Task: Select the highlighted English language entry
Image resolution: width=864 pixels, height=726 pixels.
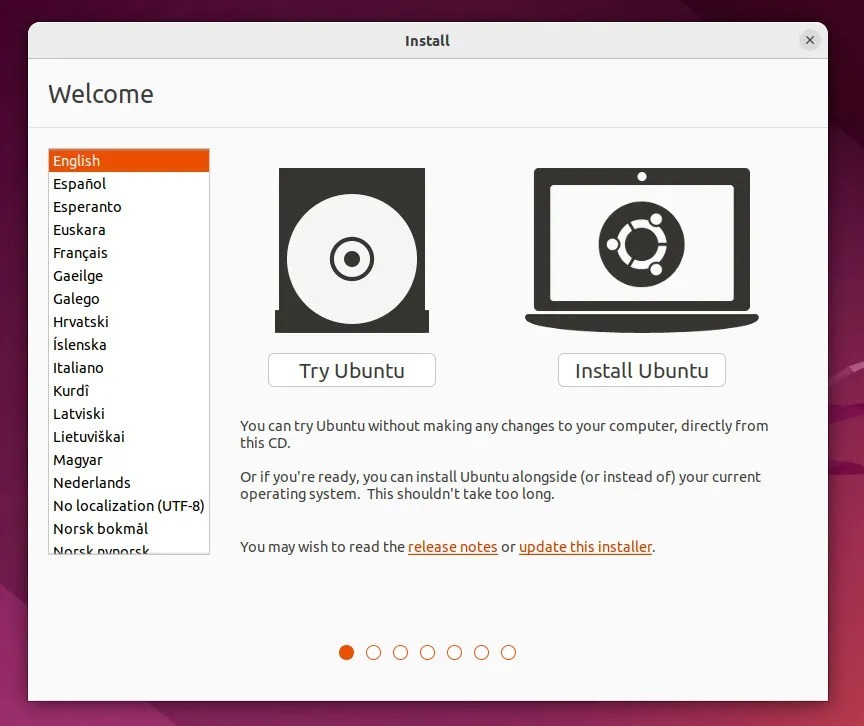Action: [129, 161]
